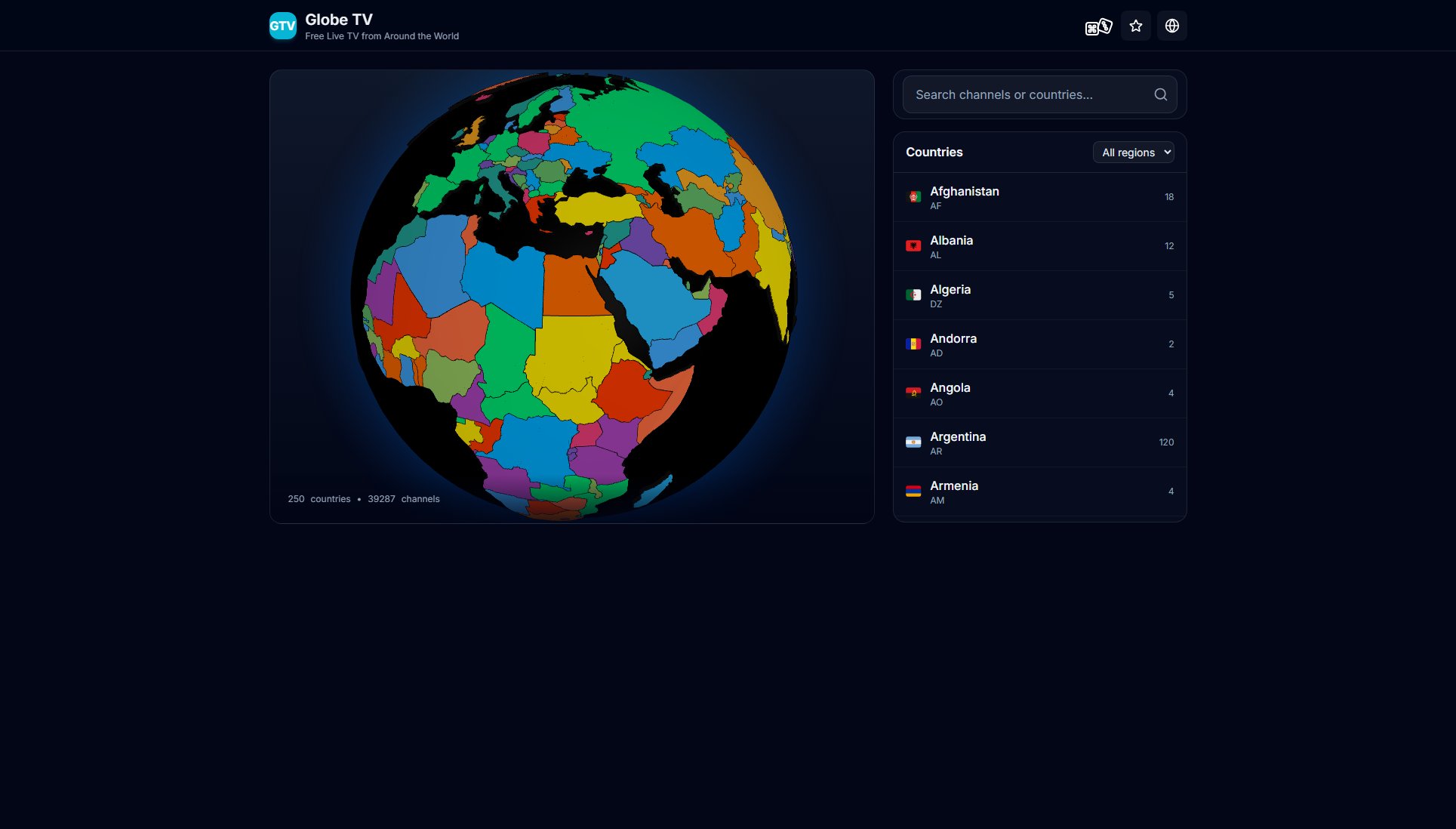This screenshot has width=1456, height=829.
Task: Select Angola in the countries list
Action: click(x=1039, y=393)
